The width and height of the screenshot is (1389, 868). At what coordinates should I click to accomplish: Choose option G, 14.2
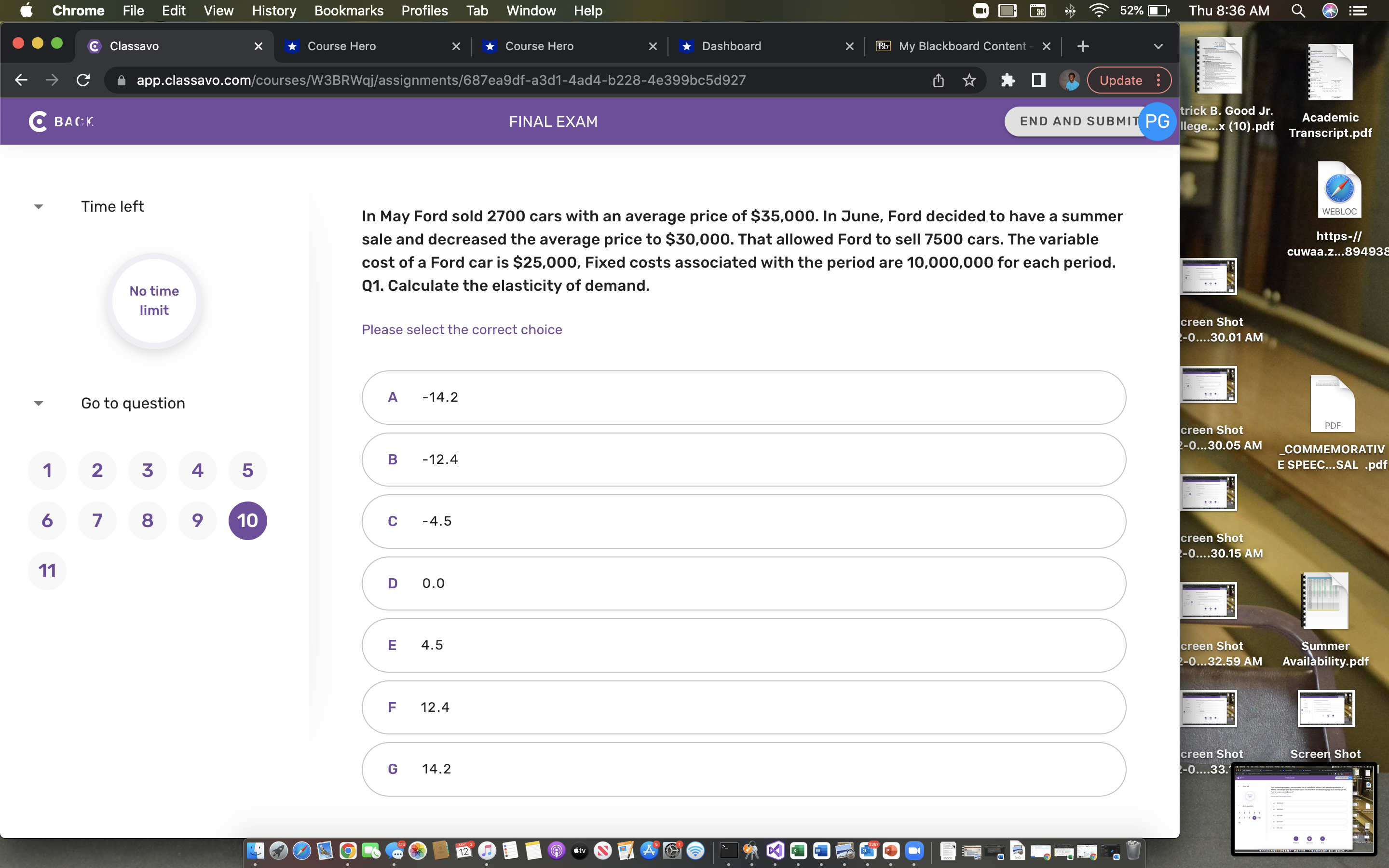[x=743, y=769]
